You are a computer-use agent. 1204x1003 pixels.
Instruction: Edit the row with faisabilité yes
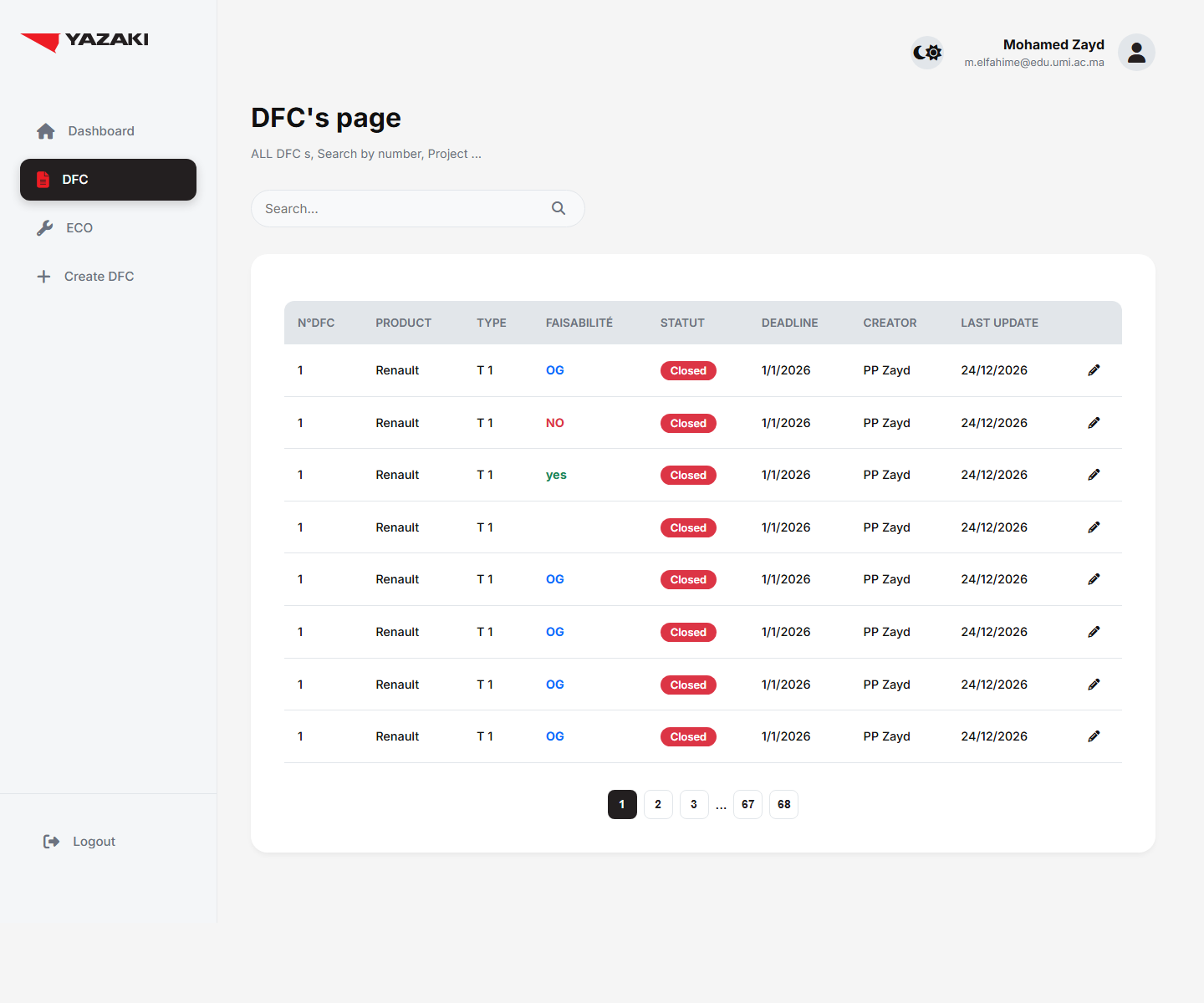click(1094, 475)
